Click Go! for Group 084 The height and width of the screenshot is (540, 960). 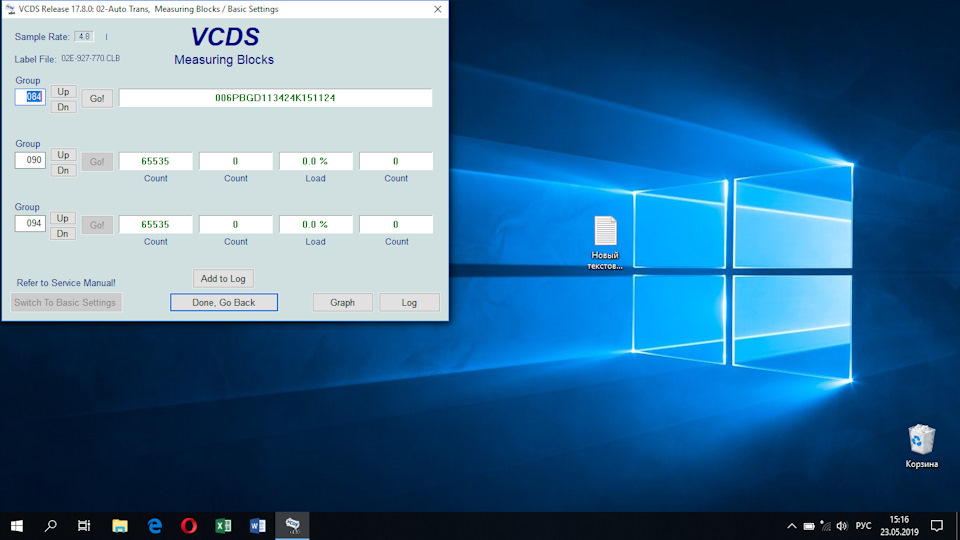97,99
